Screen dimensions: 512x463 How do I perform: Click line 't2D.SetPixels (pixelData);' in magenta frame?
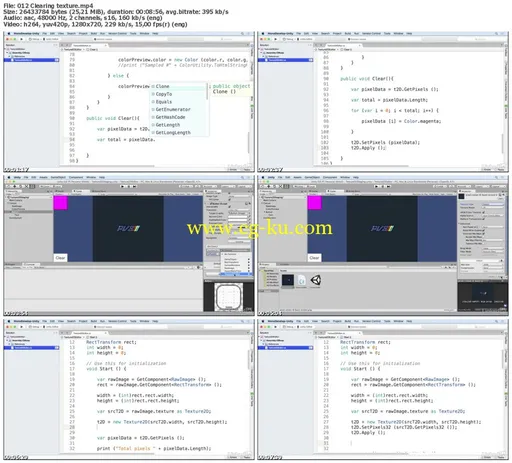click(x=385, y=142)
